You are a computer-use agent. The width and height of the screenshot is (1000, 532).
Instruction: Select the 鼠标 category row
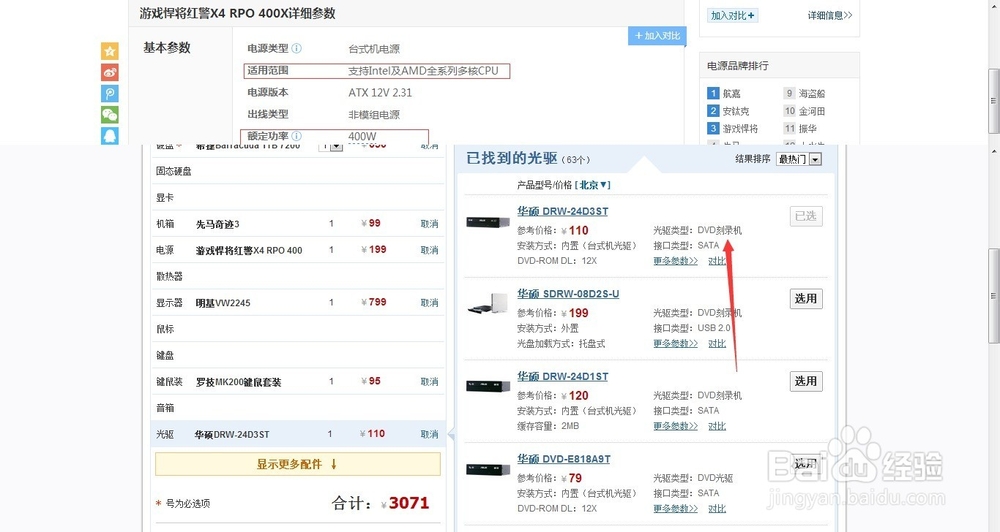point(298,329)
